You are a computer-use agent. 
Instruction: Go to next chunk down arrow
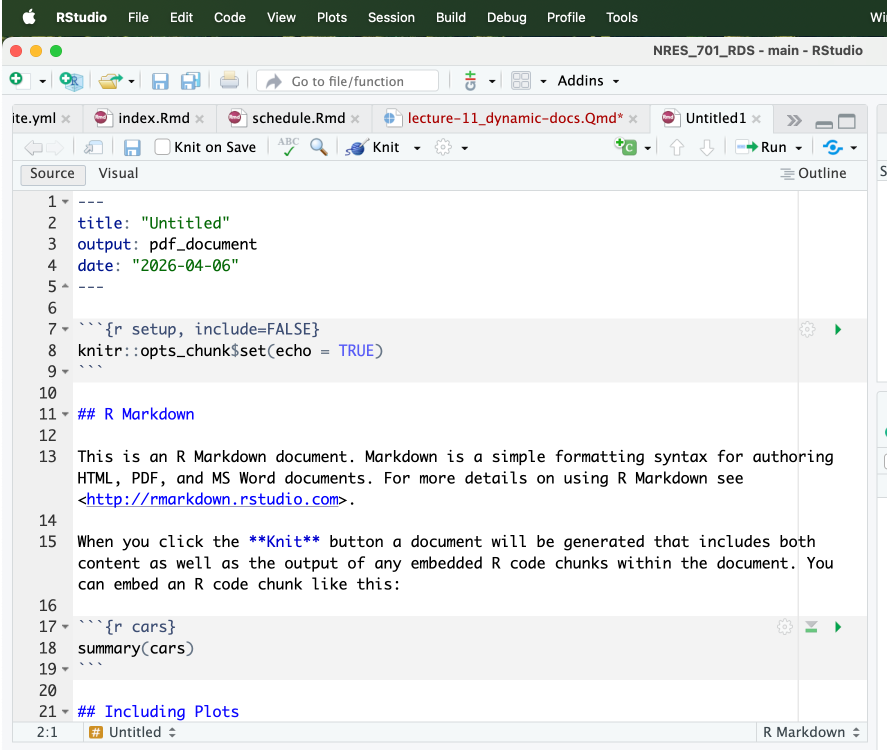coord(707,148)
